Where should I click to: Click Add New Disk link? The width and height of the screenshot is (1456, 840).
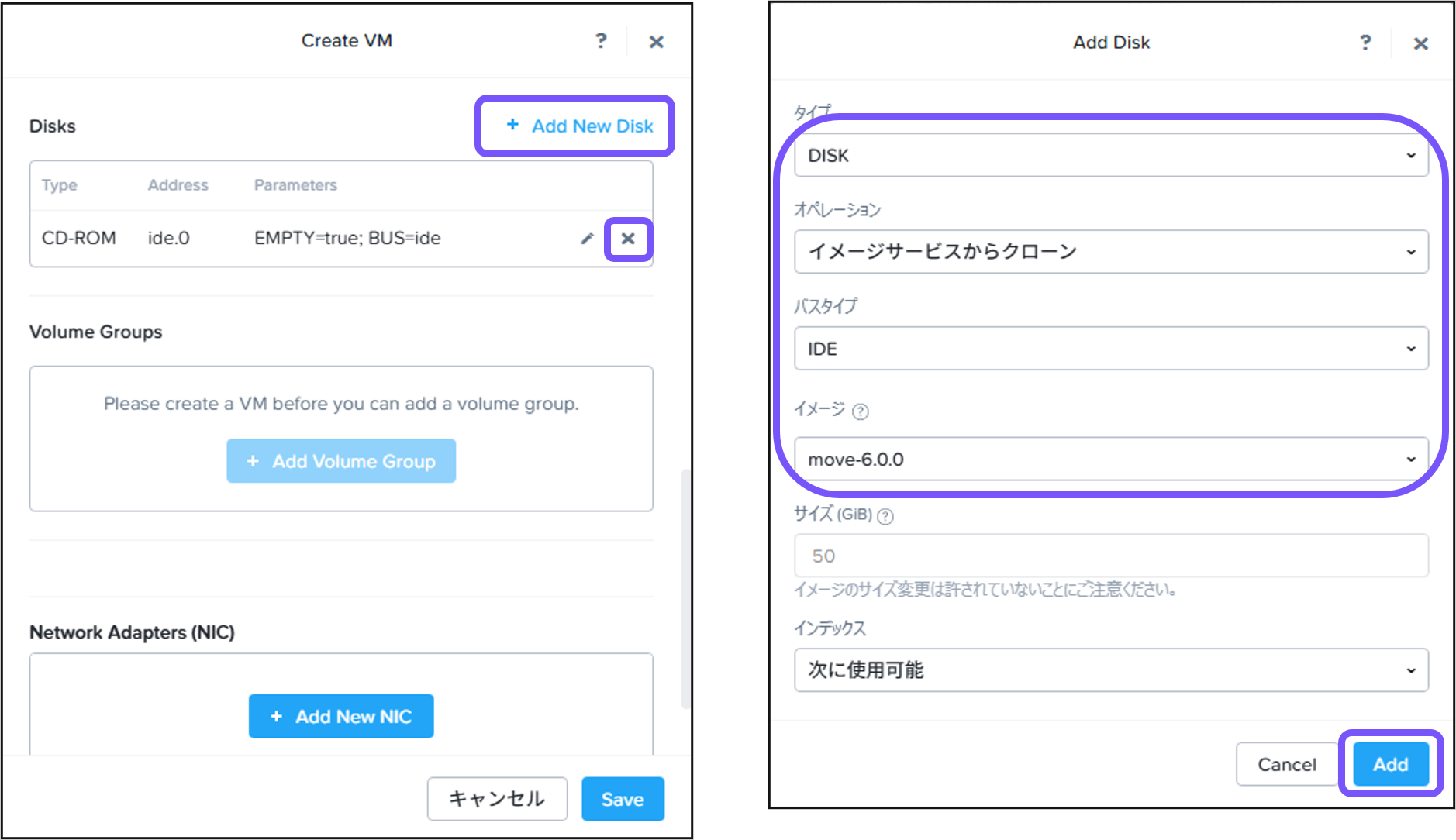[x=579, y=126]
